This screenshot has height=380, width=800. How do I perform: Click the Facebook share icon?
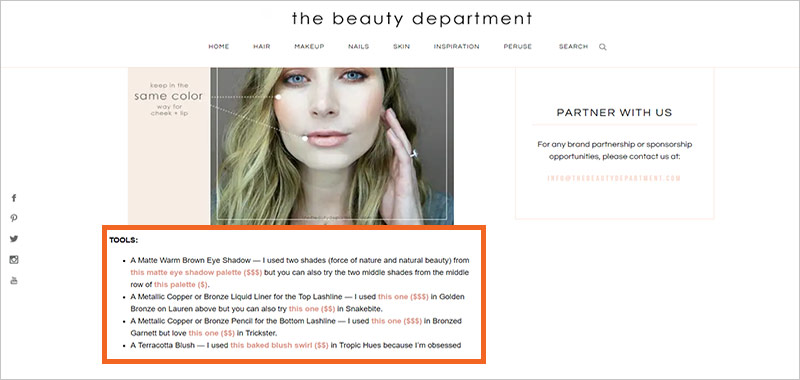pos(14,198)
